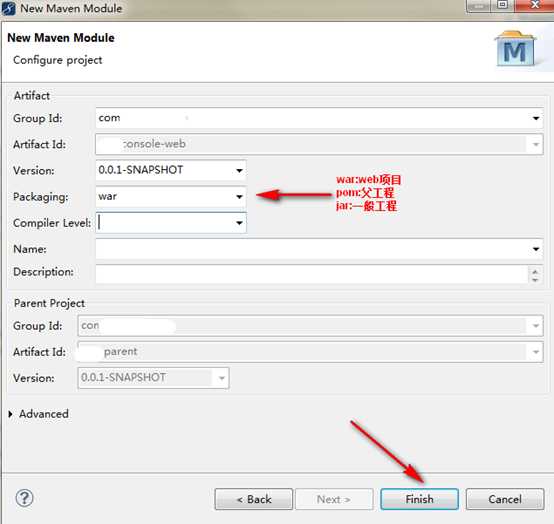
Task: Click the Maven M wizard icon
Action: click(x=515, y=49)
